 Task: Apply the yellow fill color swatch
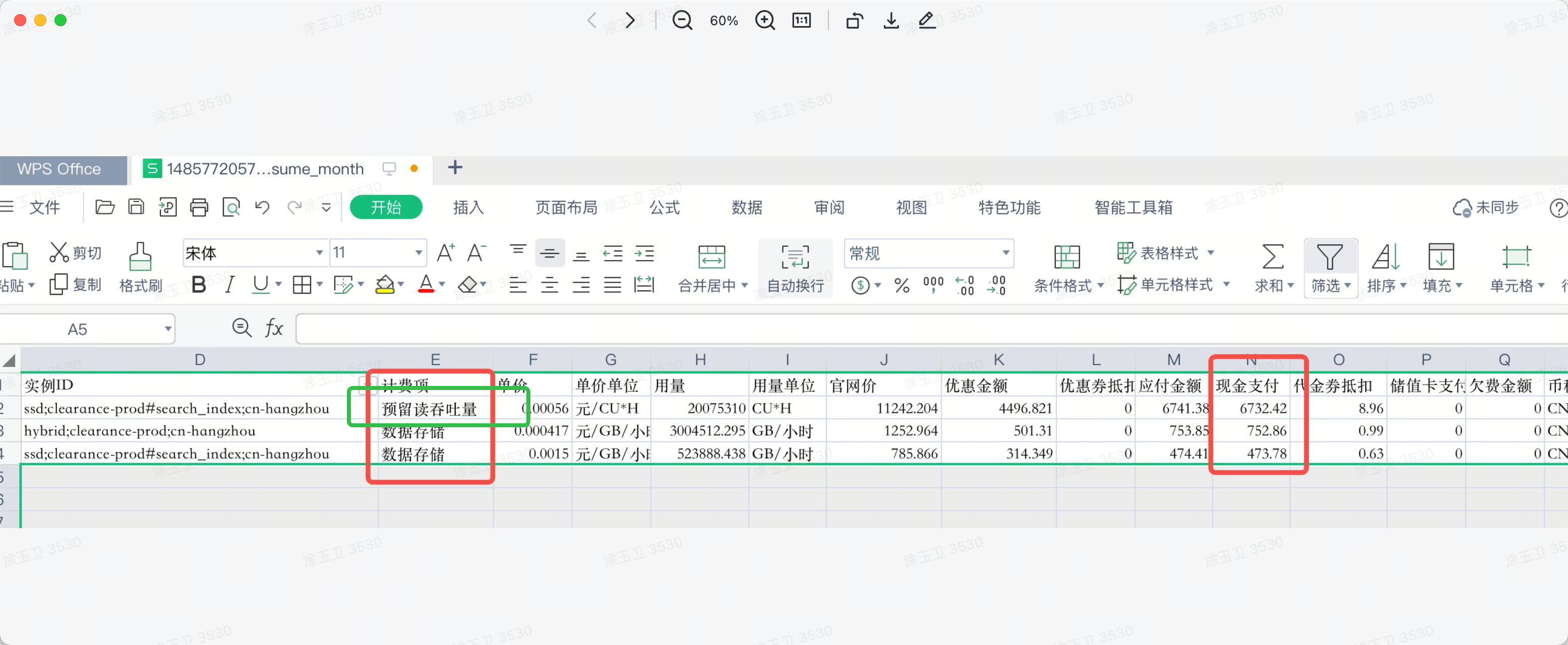[x=385, y=285]
